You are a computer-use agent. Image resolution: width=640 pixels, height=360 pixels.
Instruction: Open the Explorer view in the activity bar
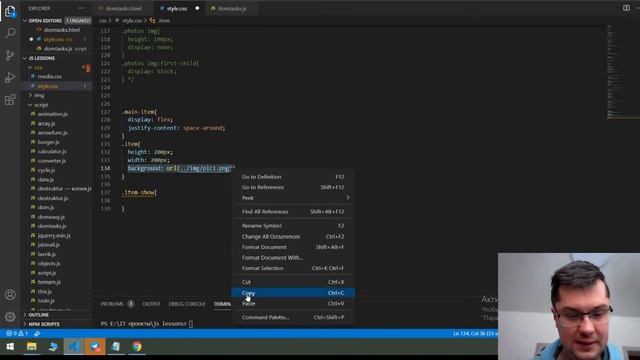(x=10, y=11)
